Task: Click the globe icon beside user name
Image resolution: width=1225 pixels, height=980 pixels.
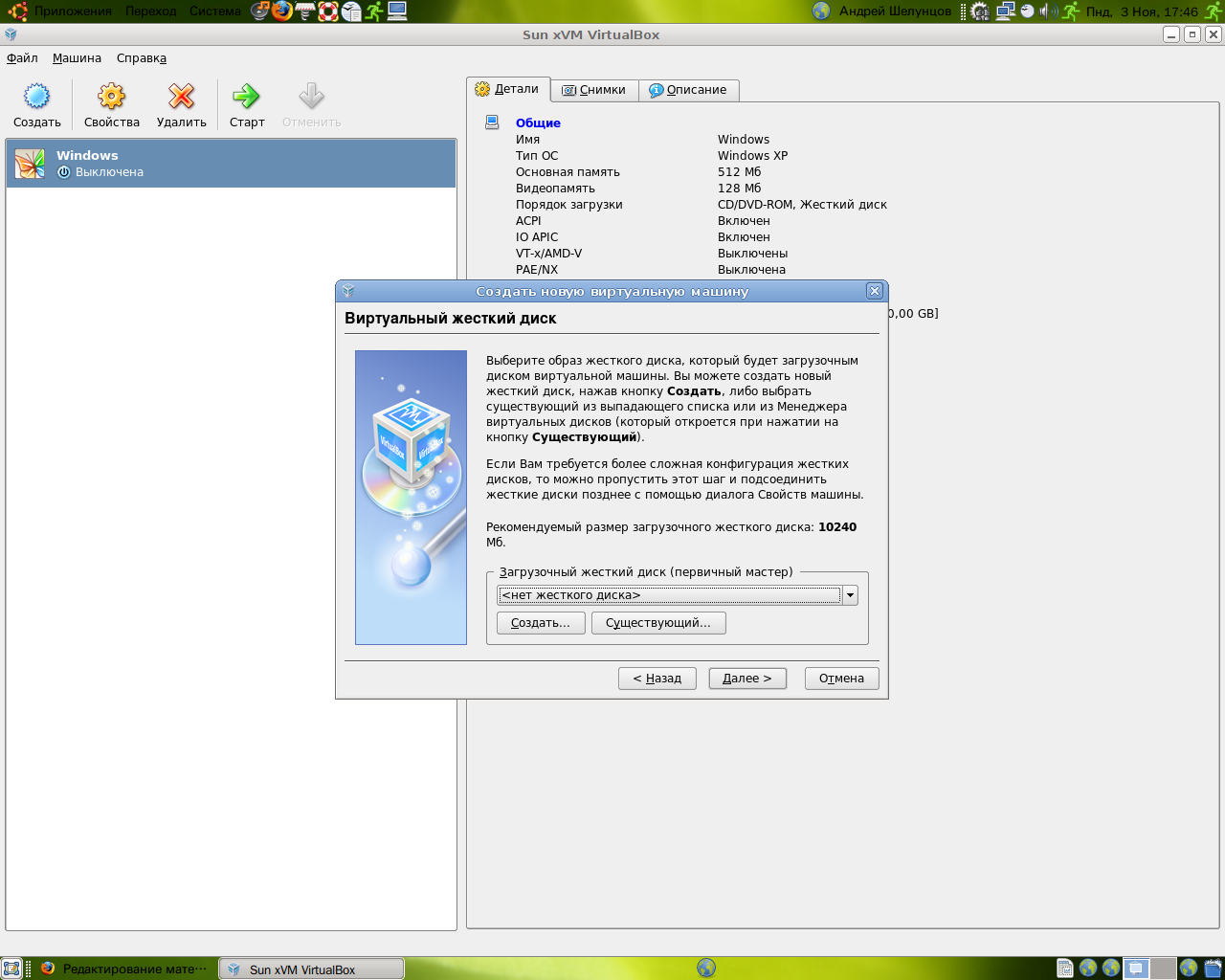Action: click(821, 11)
